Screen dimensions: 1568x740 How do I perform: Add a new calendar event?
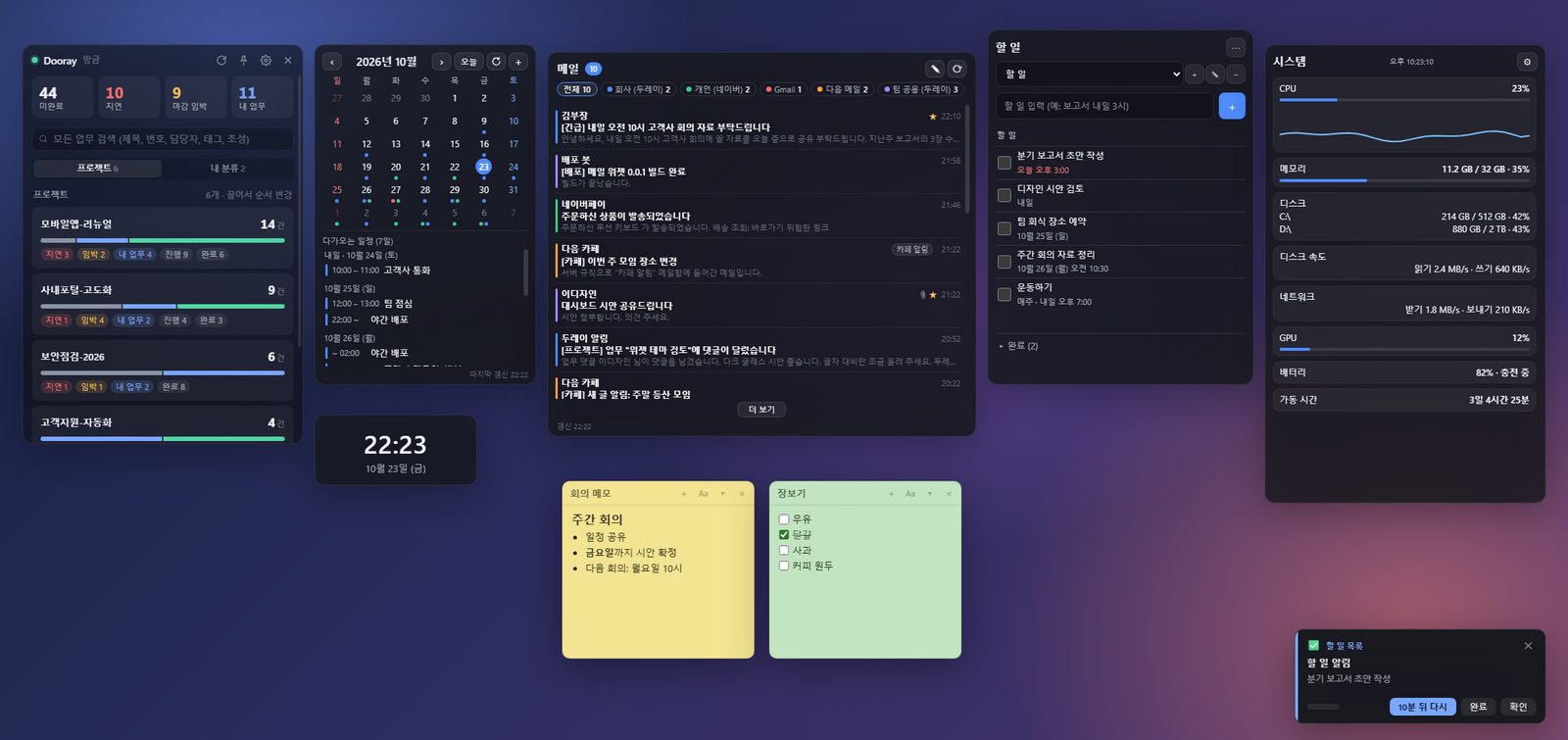pos(518,62)
